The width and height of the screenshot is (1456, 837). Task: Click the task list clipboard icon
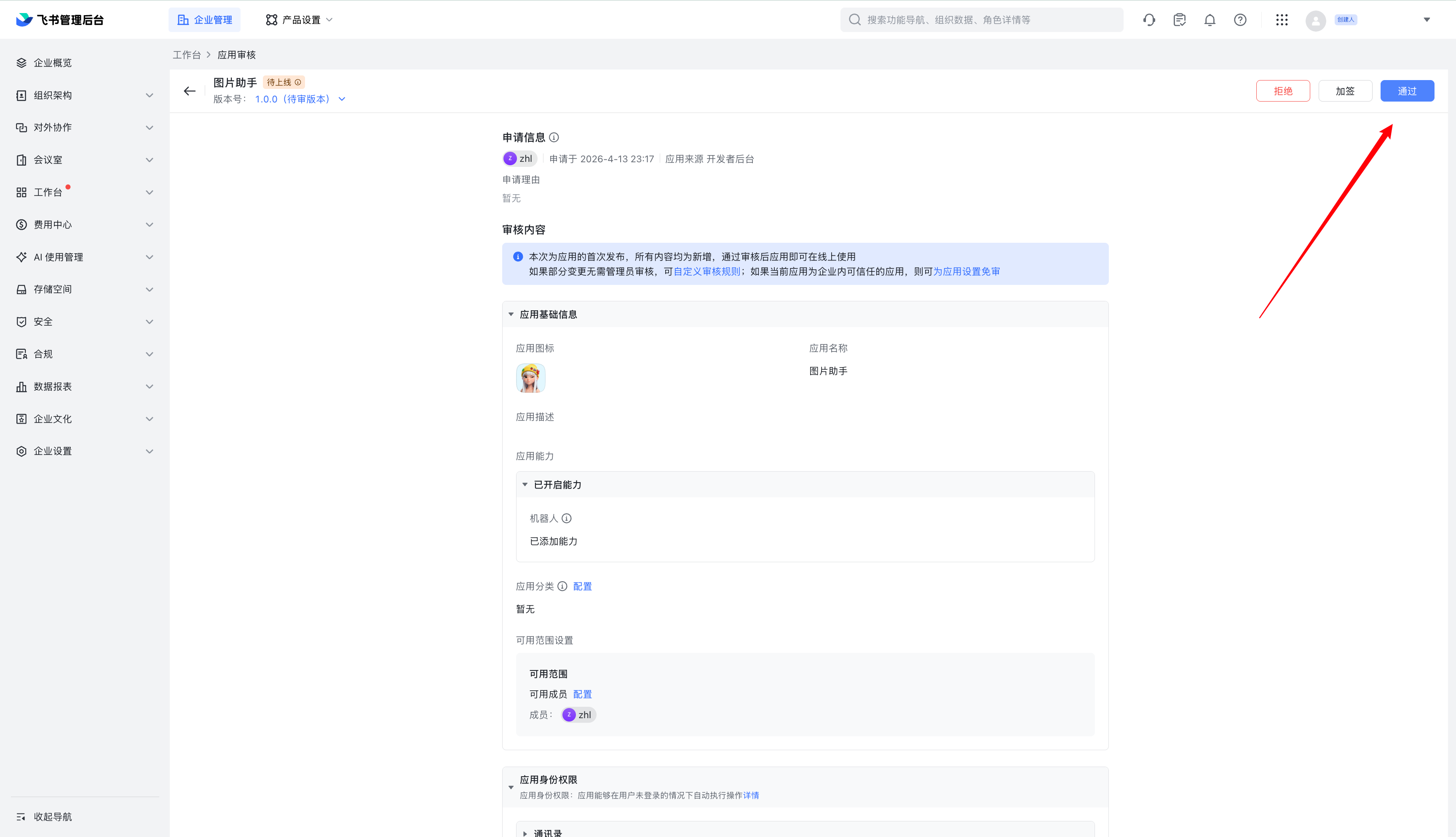point(1179,20)
